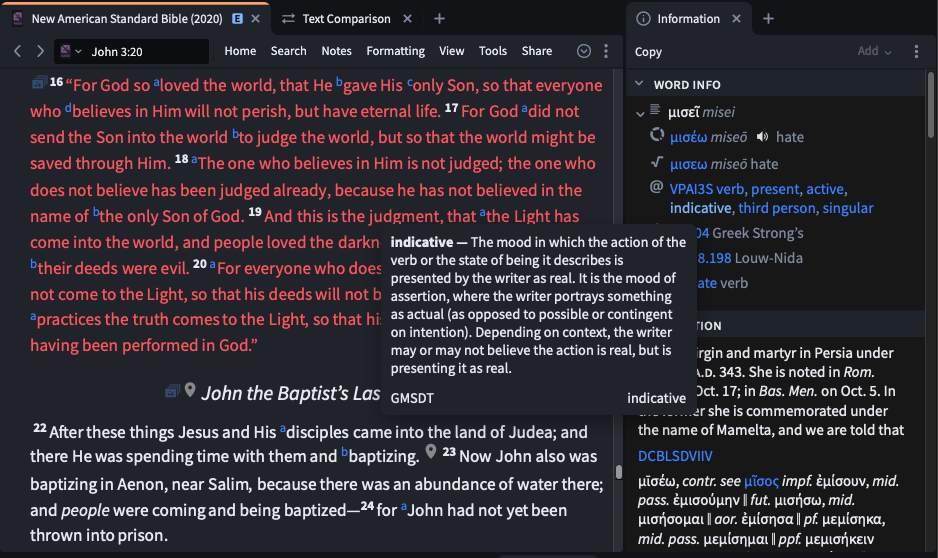Open footnote d before 'believes in Him'

(x=68, y=108)
